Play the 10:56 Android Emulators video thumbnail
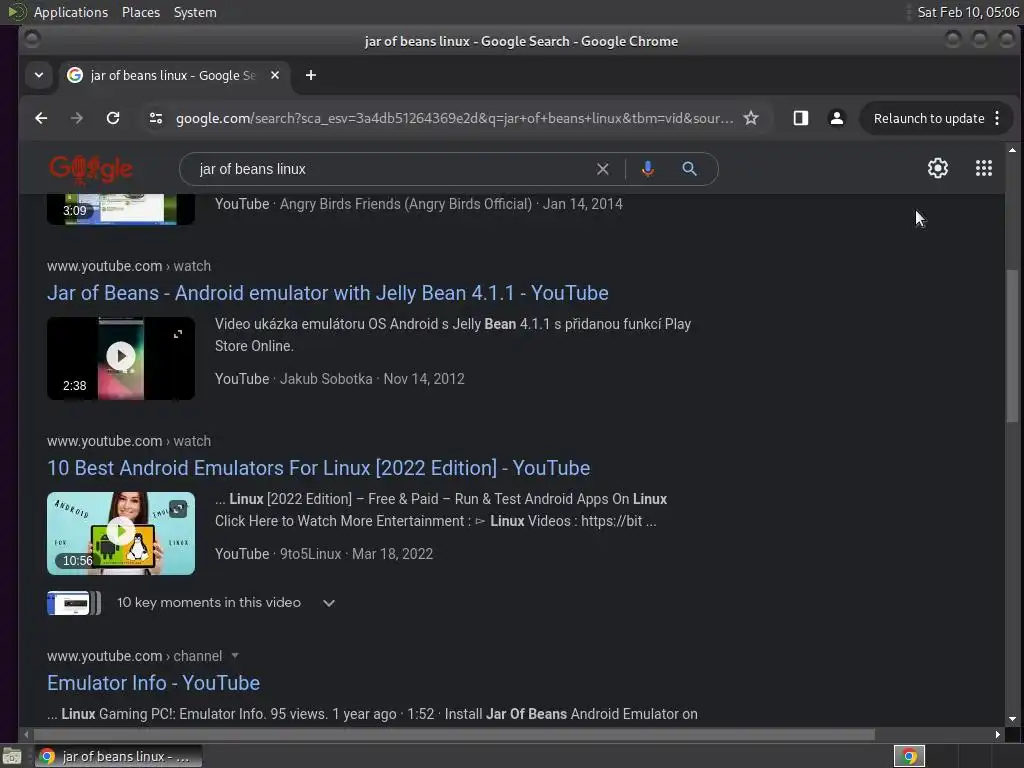 pos(121,533)
